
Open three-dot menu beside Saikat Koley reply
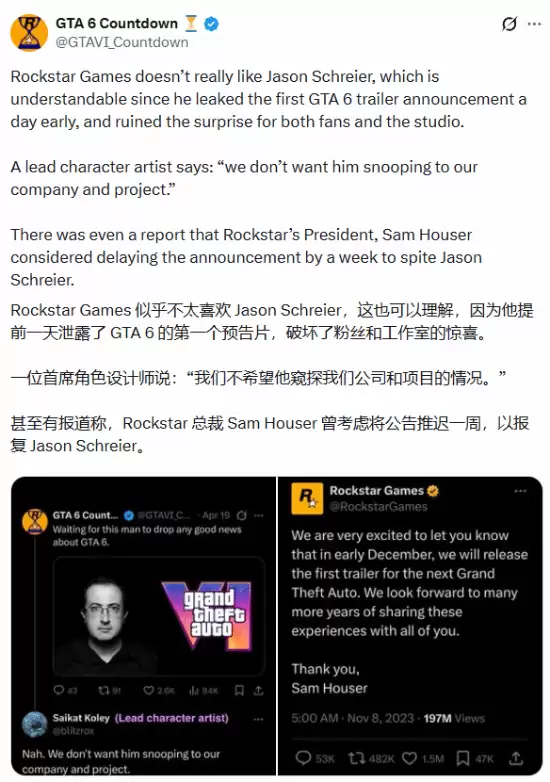click(258, 719)
